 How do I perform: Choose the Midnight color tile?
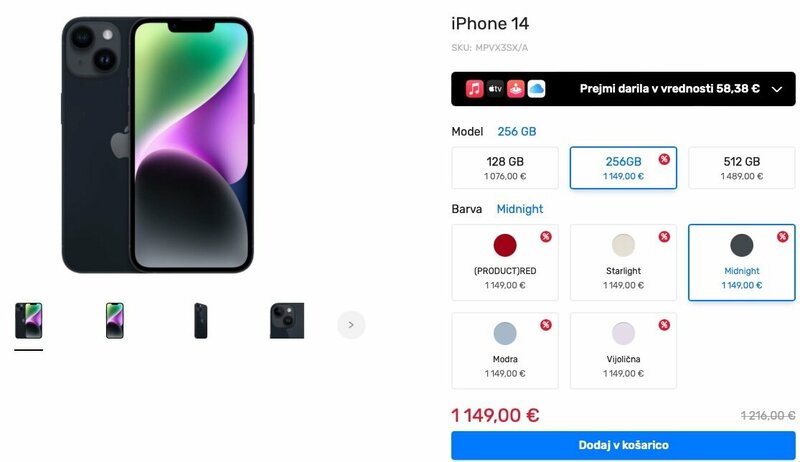[742, 263]
